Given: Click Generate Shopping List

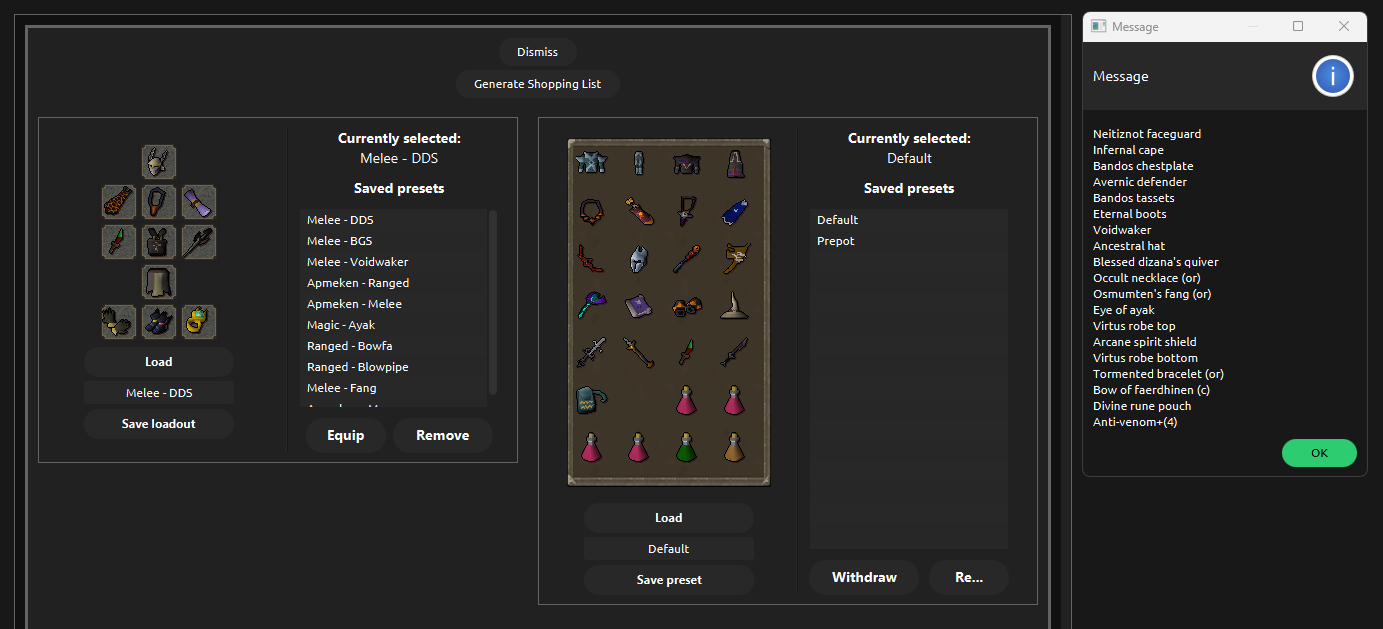Looking at the screenshot, I should coord(537,84).
